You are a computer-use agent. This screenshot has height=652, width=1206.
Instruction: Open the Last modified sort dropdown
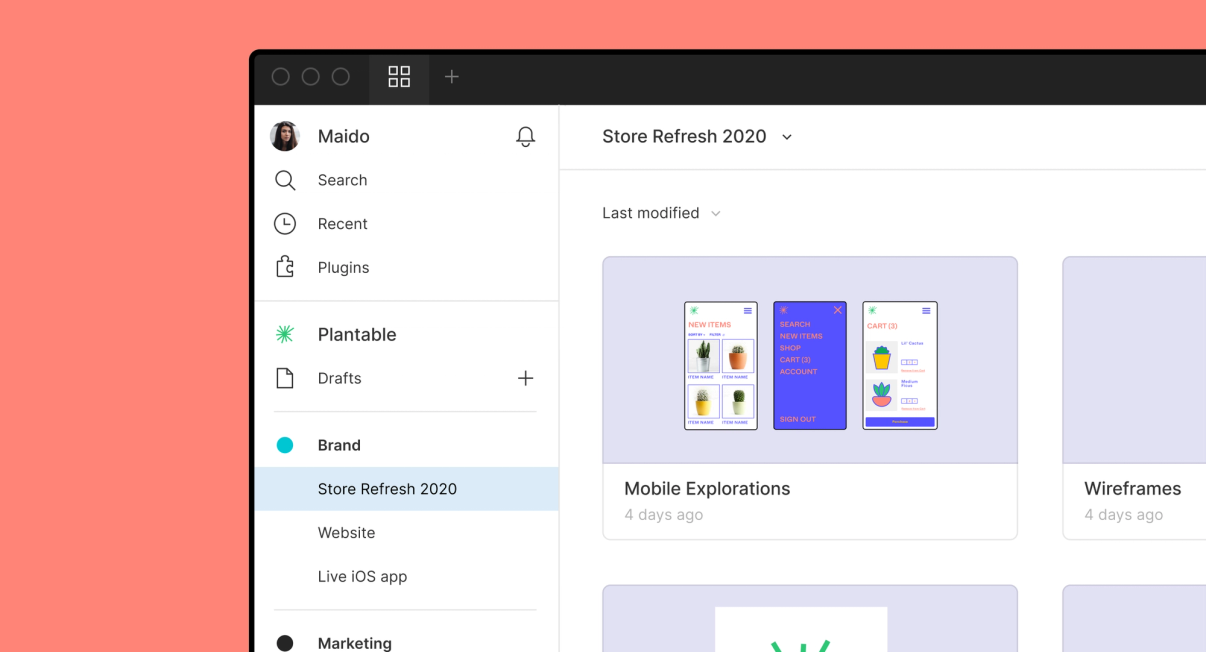[x=661, y=213]
